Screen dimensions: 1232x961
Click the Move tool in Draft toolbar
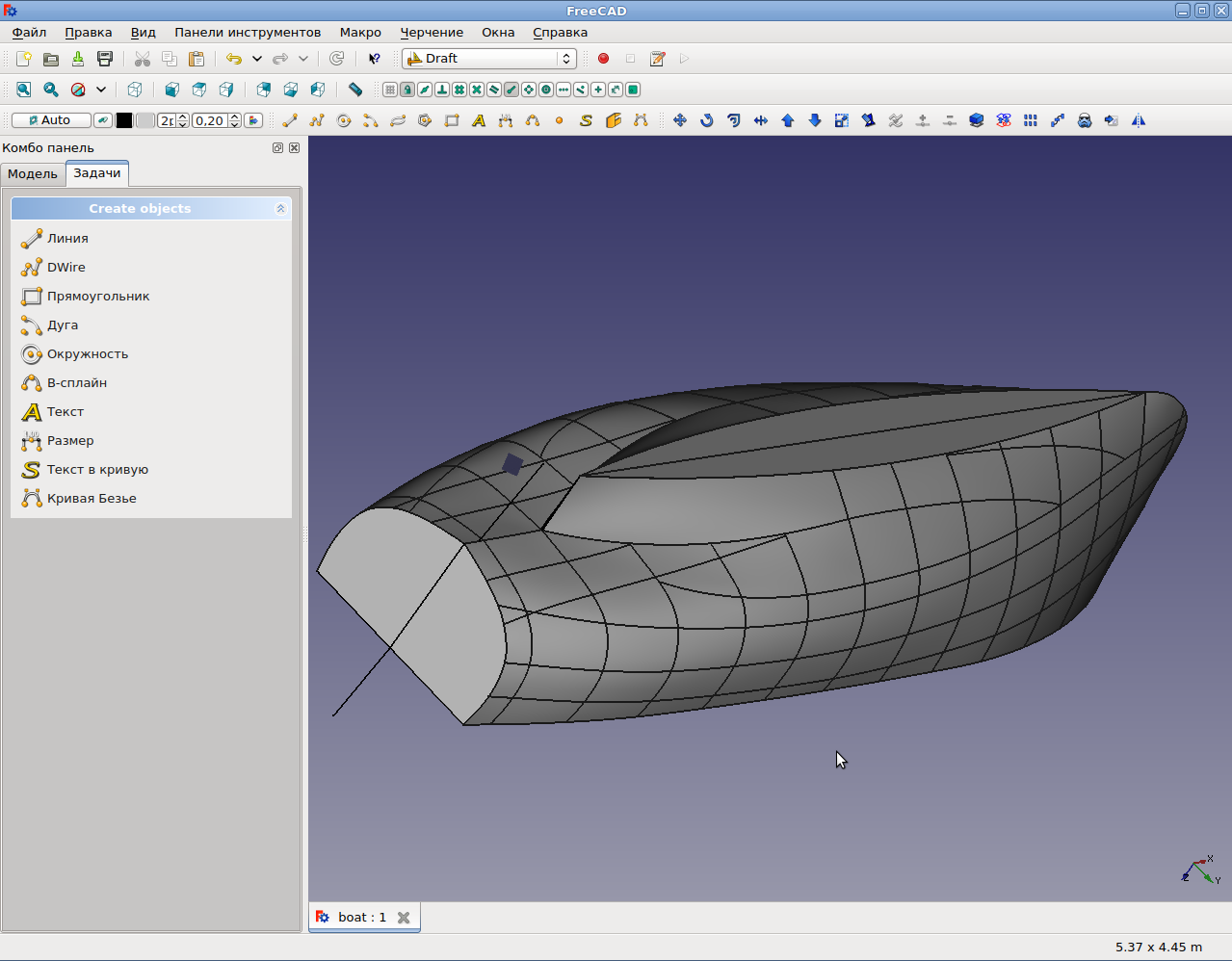point(680,120)
